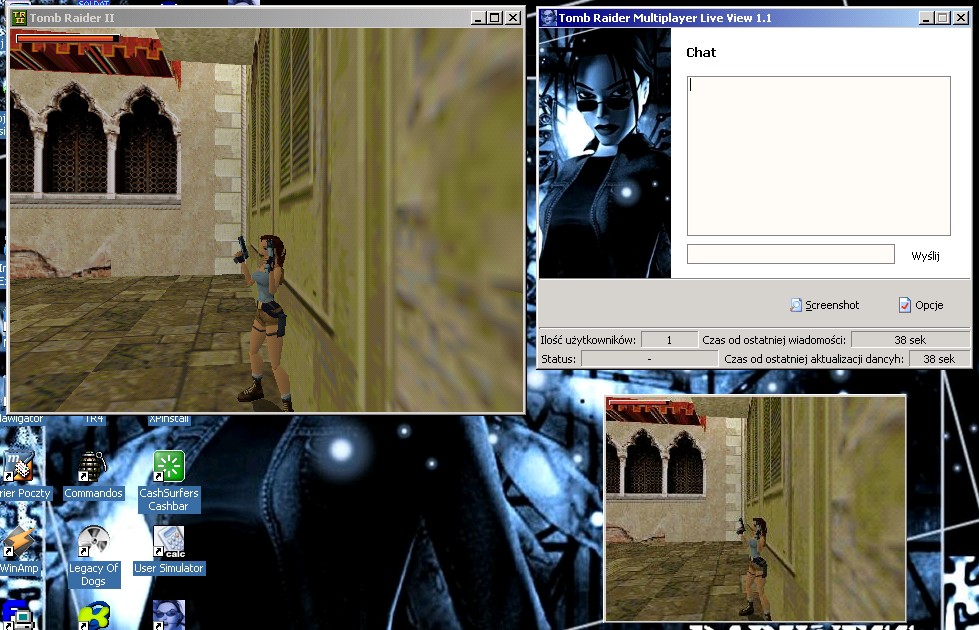Open the Kurier Poczty mail shortcut
979x630 pixels.
click(22, 475)
